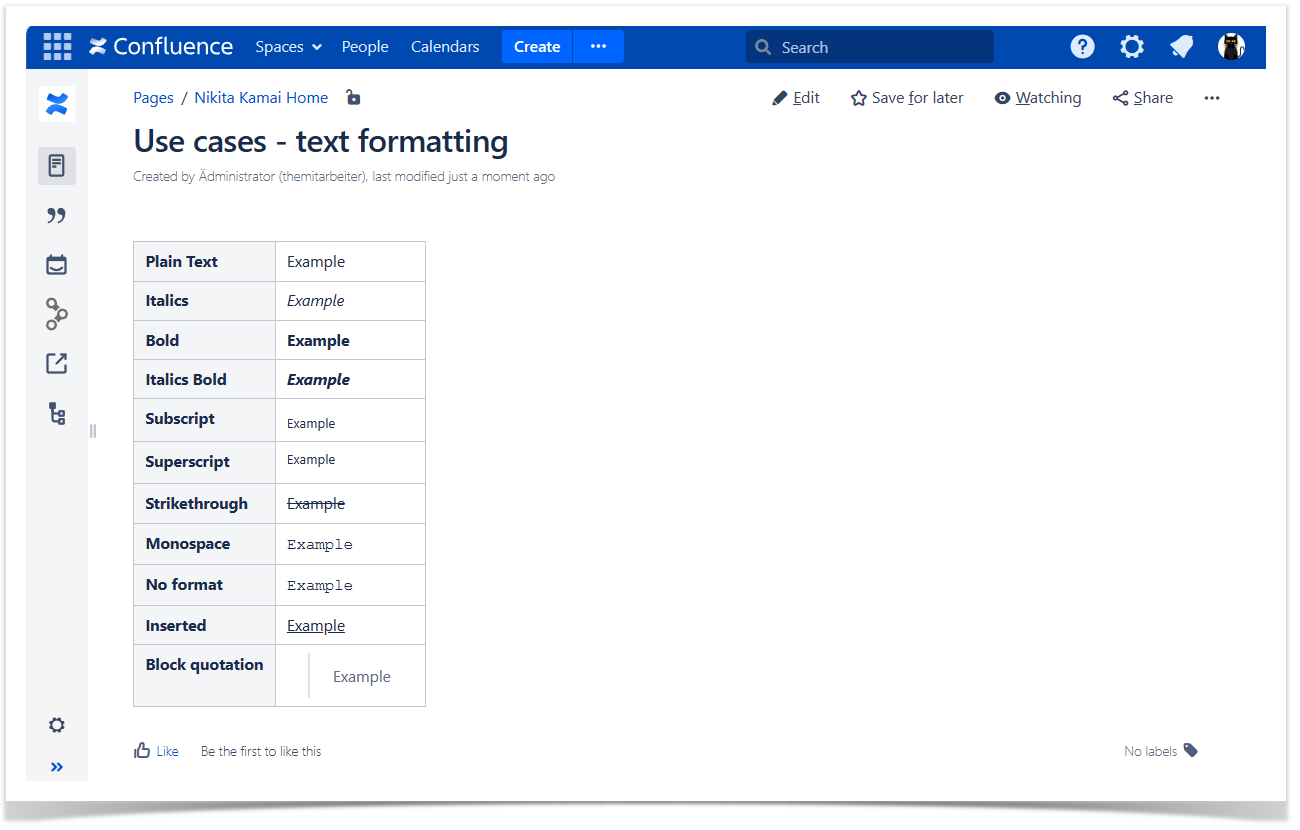Open the People menu item
Viewport: 1300px width, 830px height.
pyautogui.click(x=365, y=47)
